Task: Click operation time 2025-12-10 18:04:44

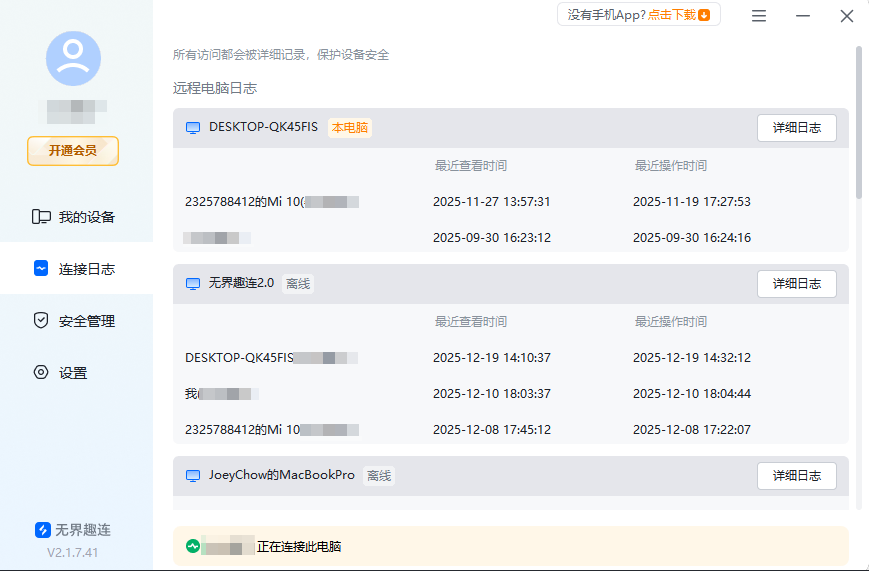Action: click(x=692, y=394)
